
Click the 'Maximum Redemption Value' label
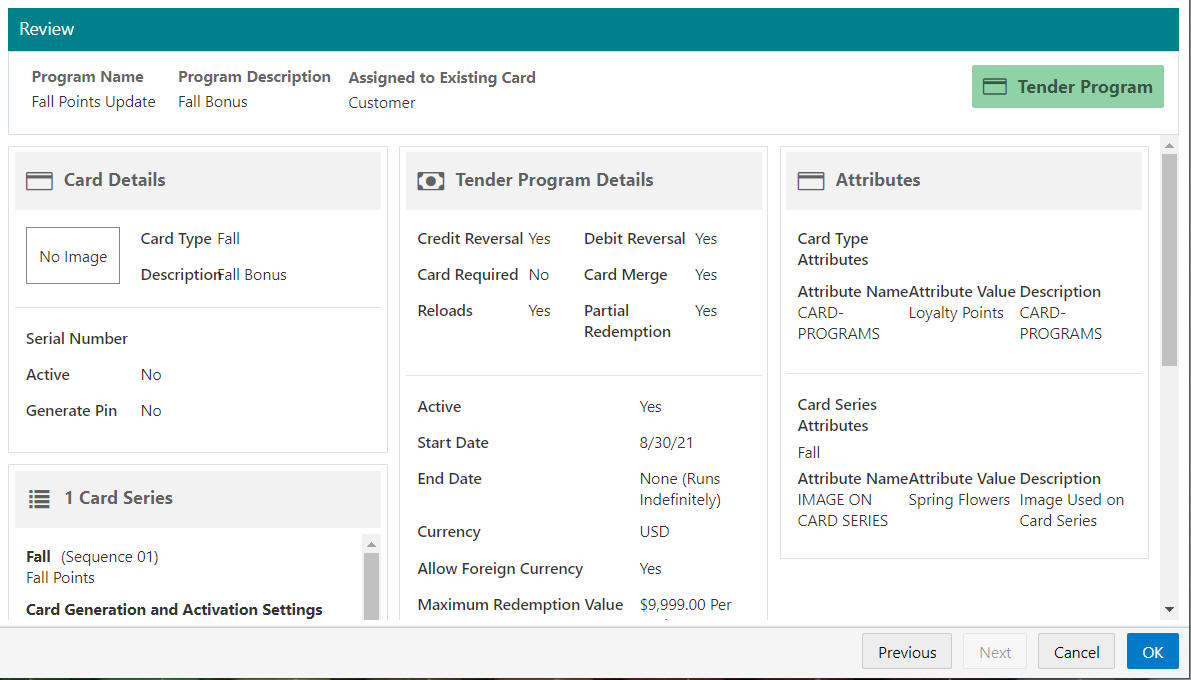pos(520,605)
